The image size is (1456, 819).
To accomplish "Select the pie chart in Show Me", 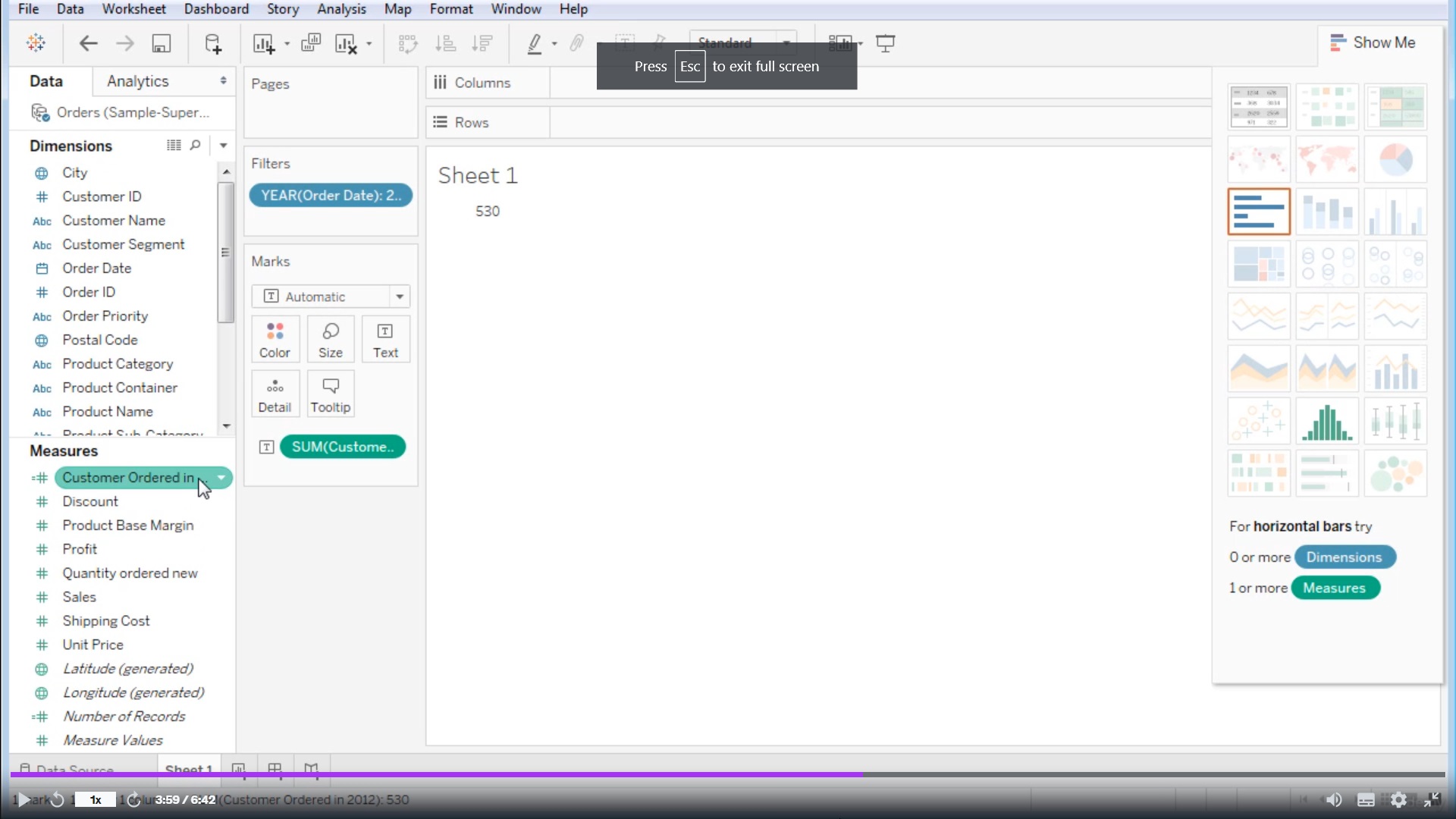I will click(x=1395, y=159).
